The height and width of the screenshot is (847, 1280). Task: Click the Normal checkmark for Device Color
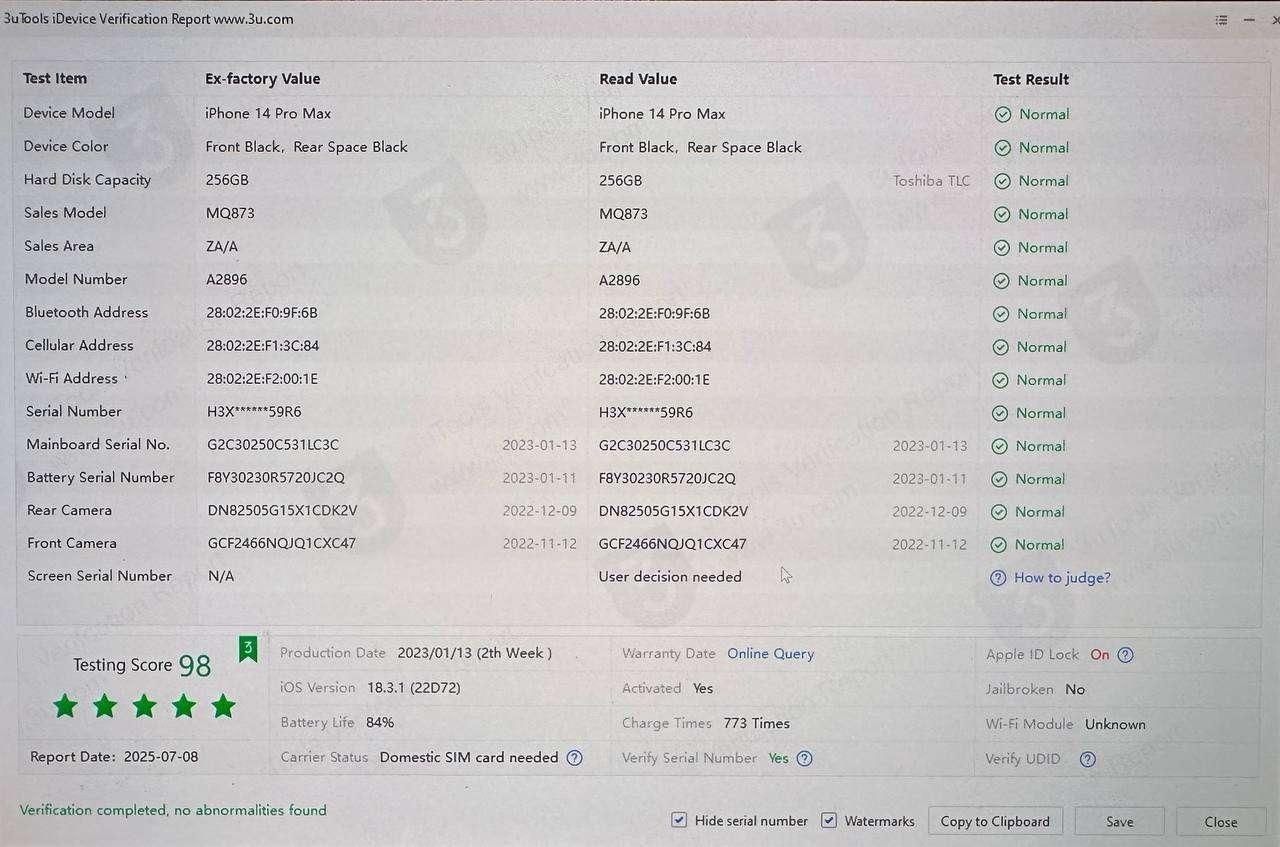tap(1003, 148)
